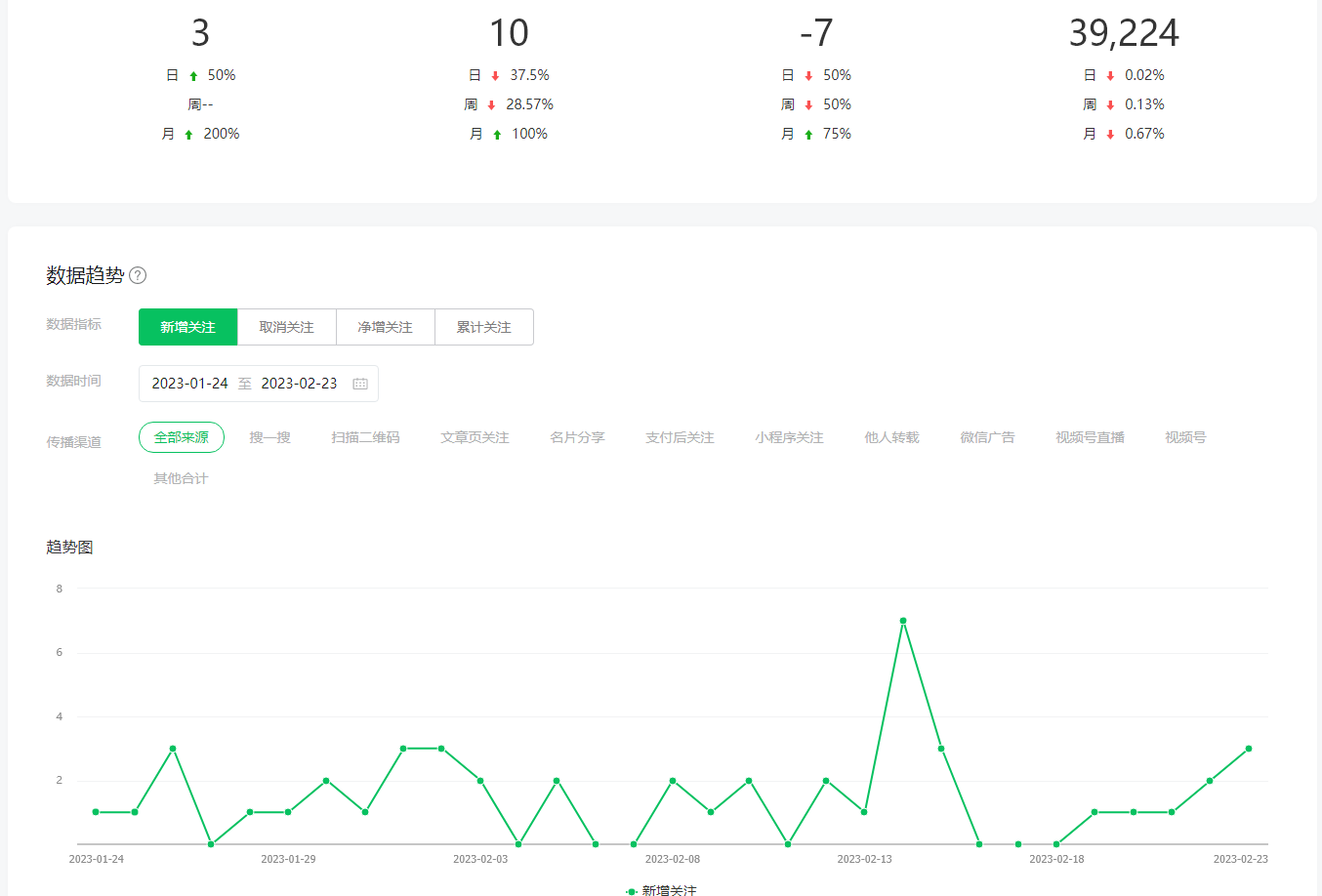Click the help icon beside 数据趋势
This screenshot has height=896, width=1322.
point(138,275)
